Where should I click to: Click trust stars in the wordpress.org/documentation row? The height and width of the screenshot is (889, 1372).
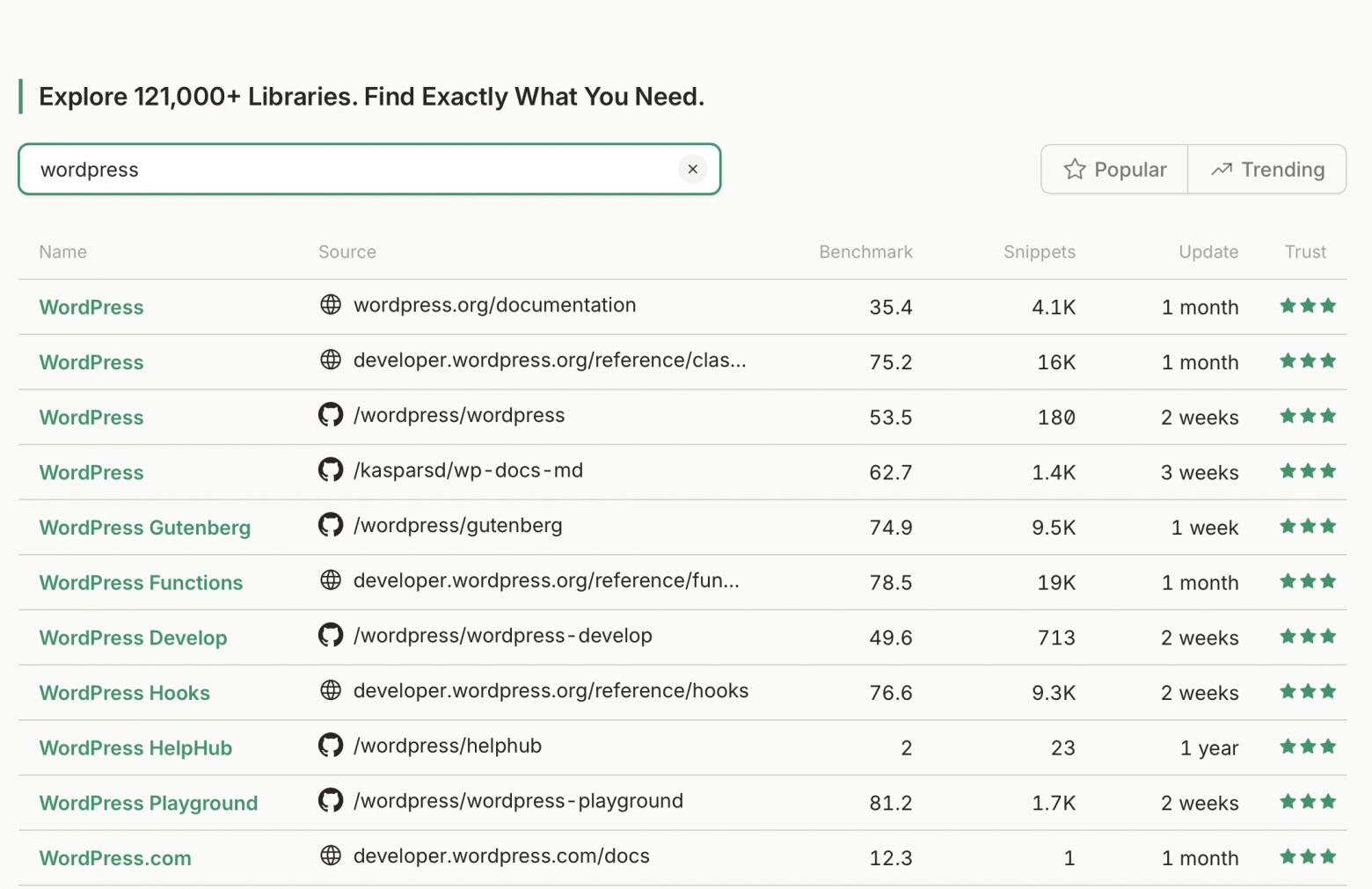click(1308, 306)
